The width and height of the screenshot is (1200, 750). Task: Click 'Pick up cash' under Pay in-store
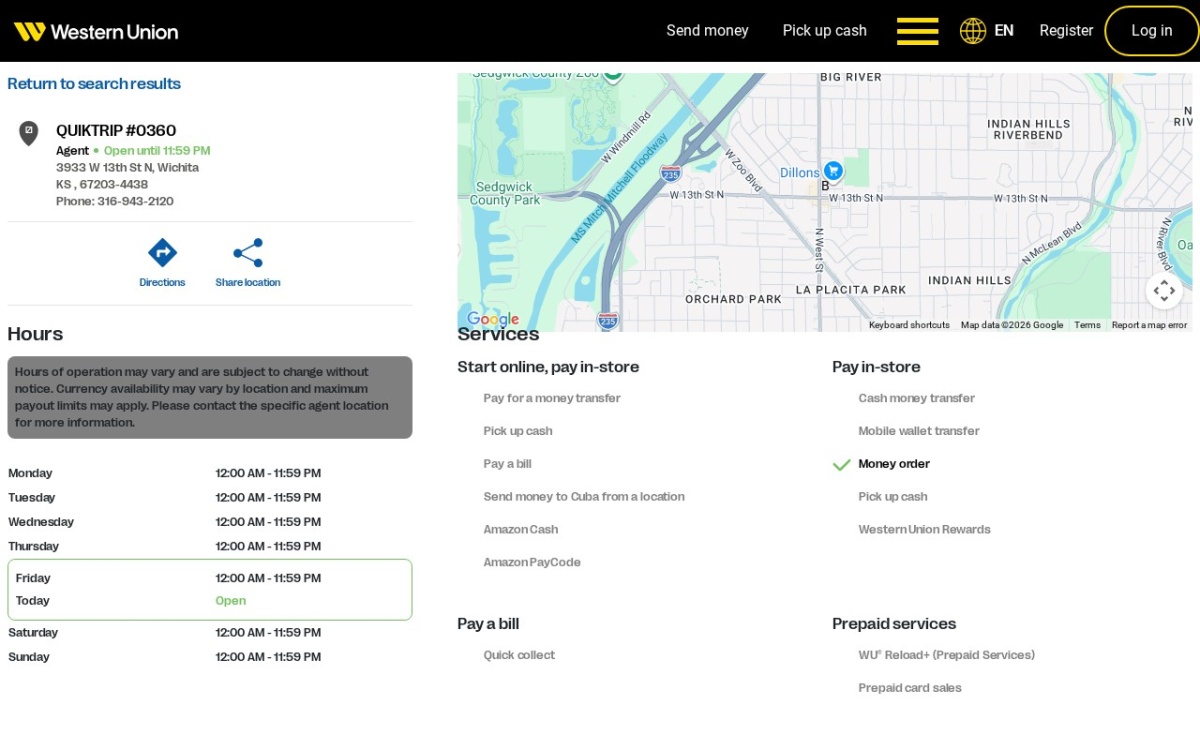pyautogui.click(x=893, y=497)
